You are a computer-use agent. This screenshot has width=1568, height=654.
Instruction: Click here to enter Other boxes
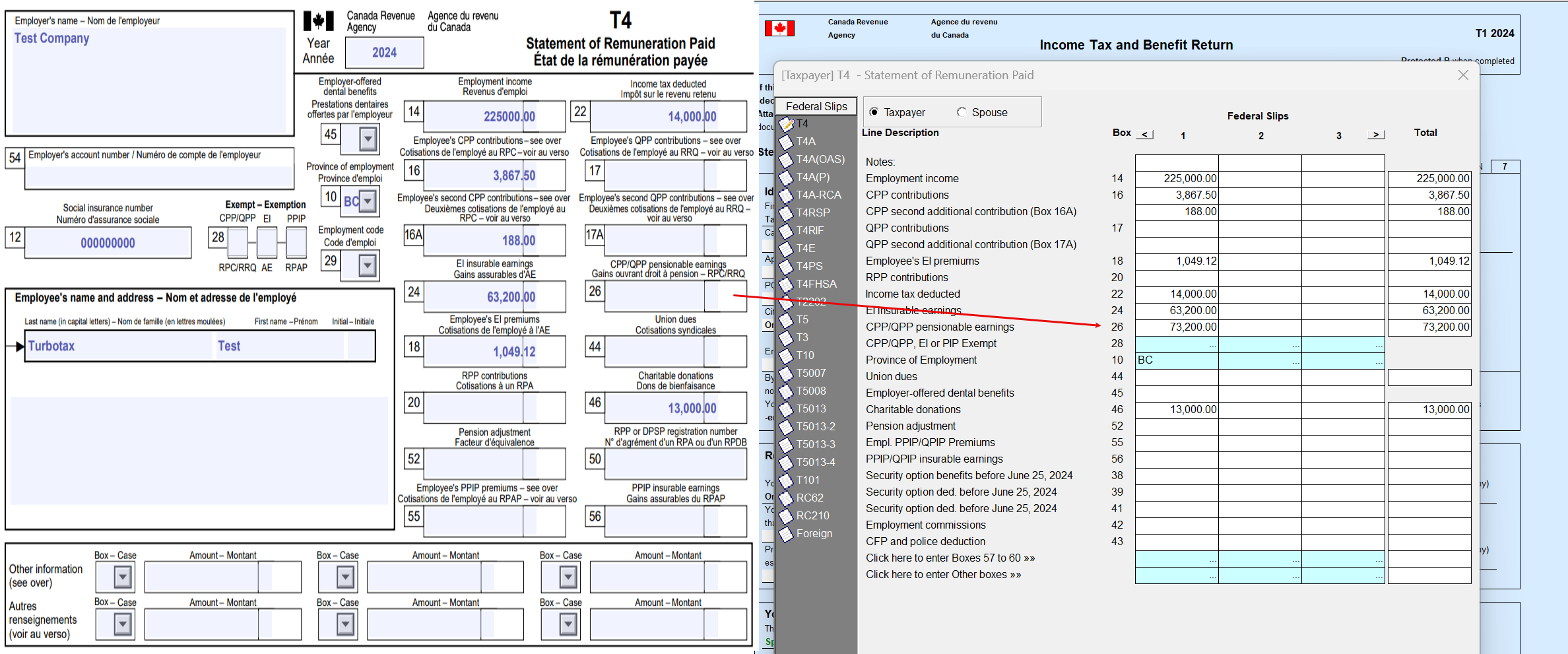pos(944,575)
